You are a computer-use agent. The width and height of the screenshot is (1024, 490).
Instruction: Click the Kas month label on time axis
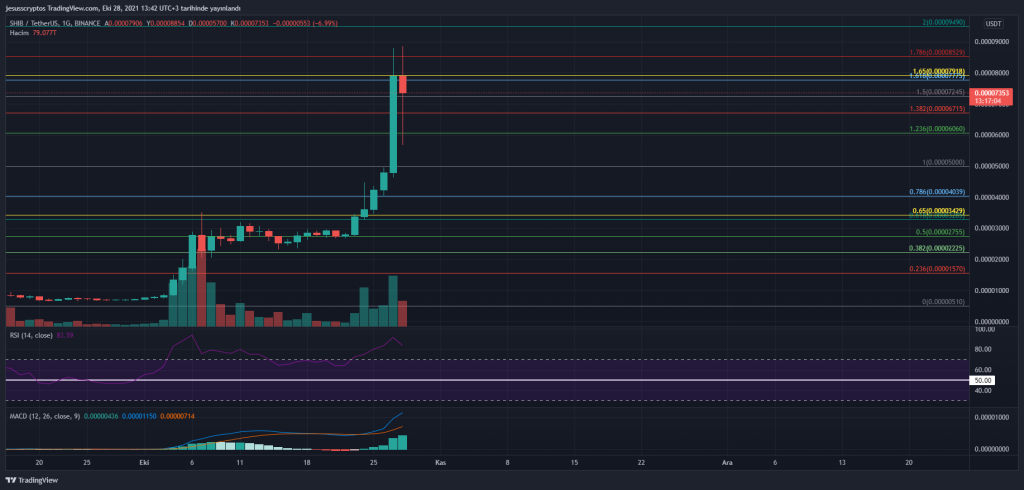[x=440, y=462]
